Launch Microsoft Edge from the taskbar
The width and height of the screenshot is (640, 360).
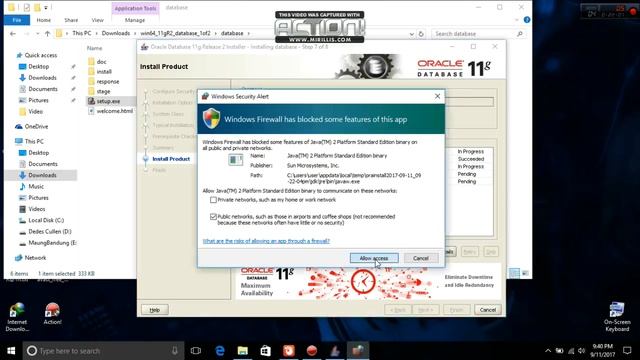pos(220,351)
